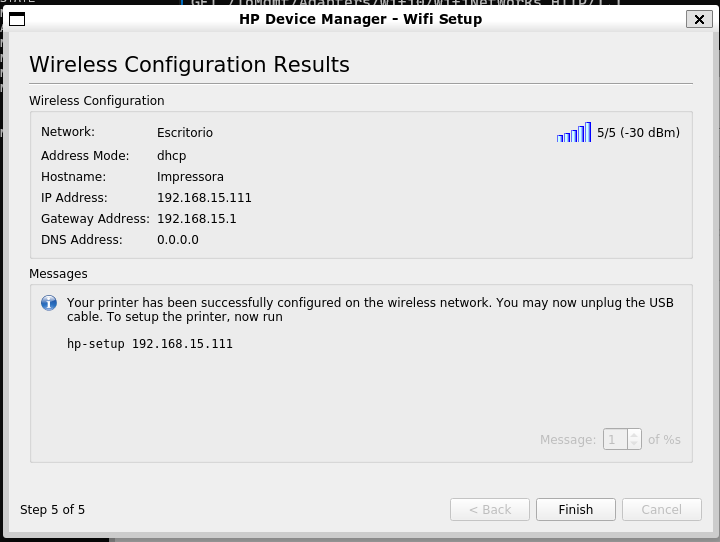
Task: Click the wifi signal strength bars icon
Action: pos(574,132)
